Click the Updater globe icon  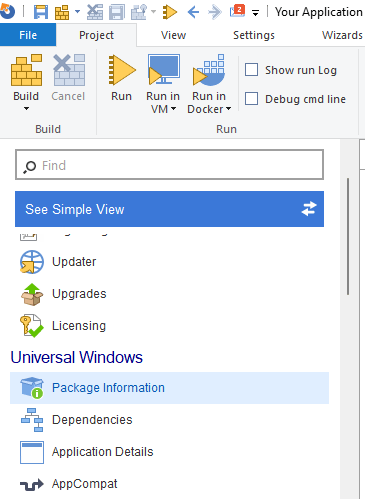[32, 262]
